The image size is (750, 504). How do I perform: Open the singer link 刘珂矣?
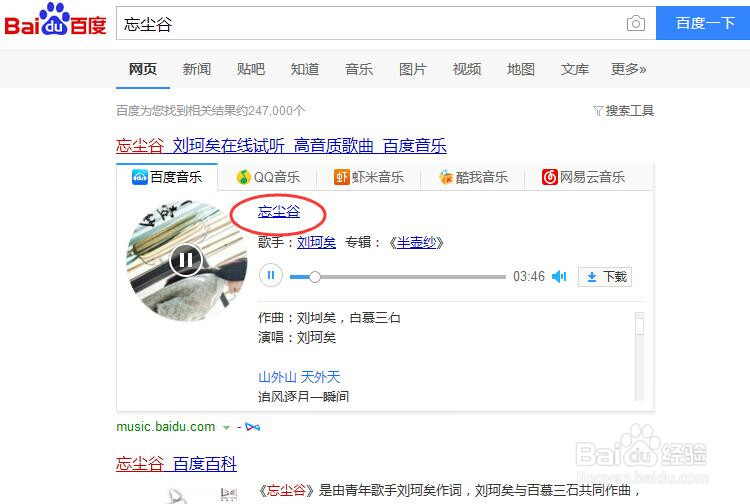(x=316, y=242)
